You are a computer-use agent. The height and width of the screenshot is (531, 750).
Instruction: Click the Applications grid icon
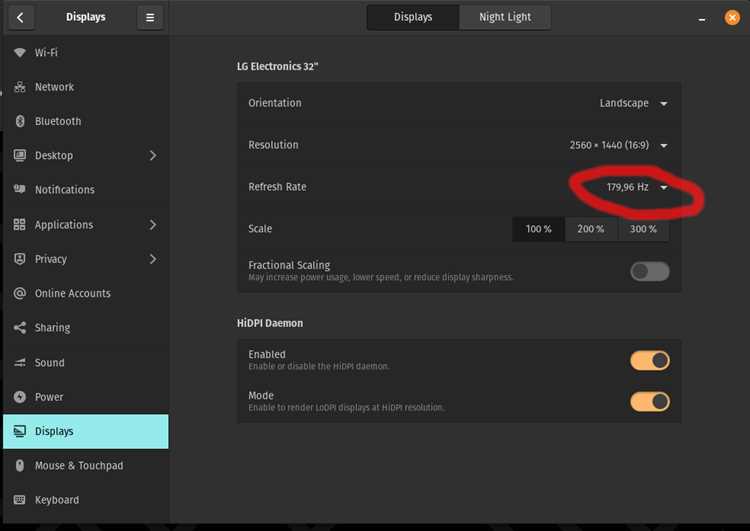click(x=20, y=224)
